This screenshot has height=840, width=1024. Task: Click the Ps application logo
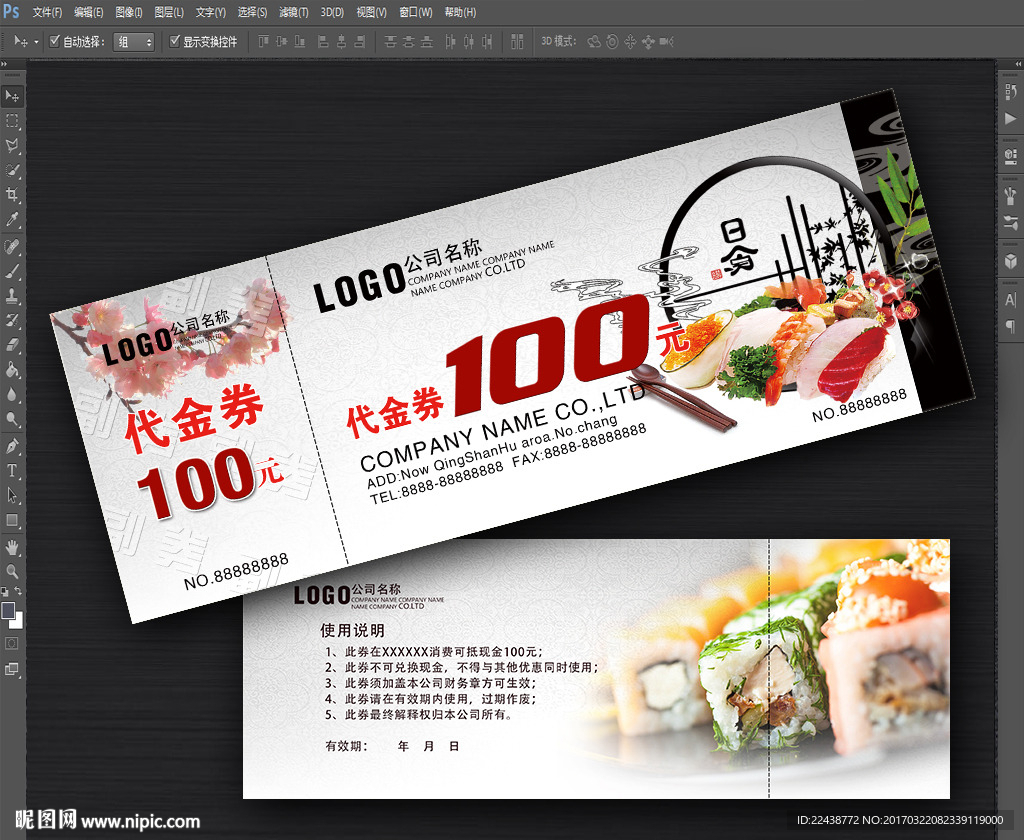pos(11,11)
